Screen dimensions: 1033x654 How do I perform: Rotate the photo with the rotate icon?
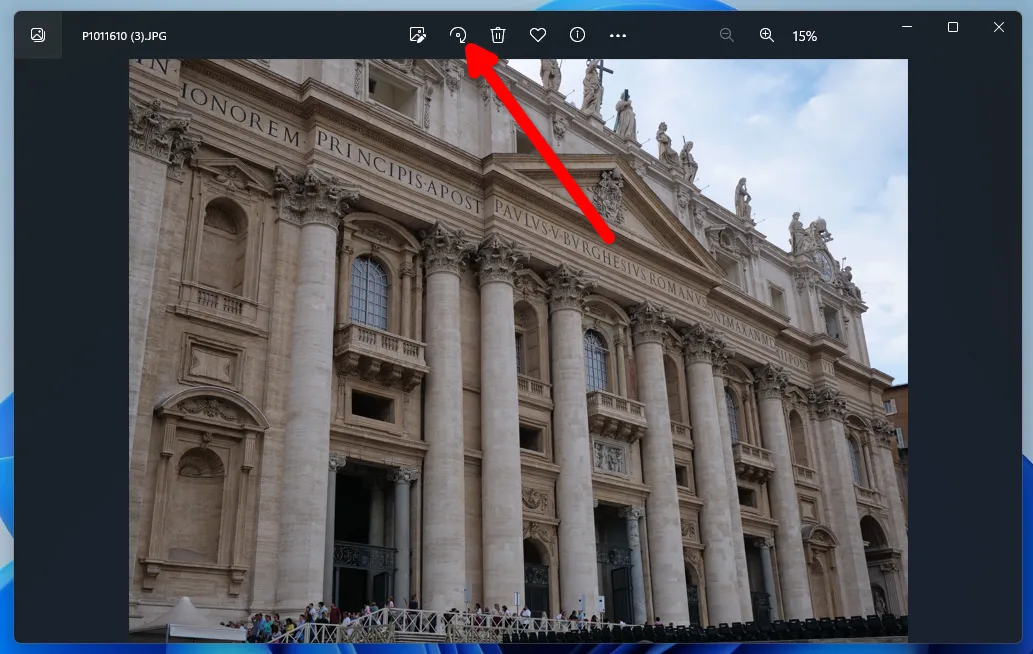click(458, 35)
